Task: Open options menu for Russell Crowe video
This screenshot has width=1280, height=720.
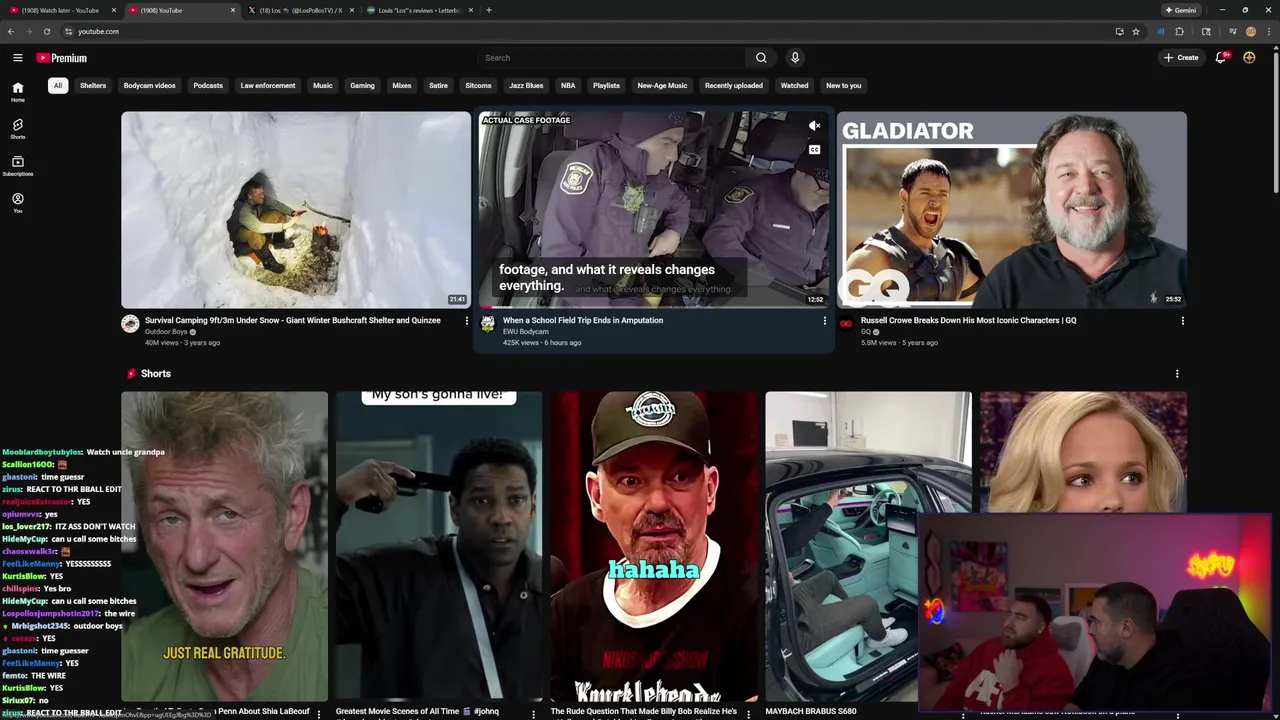Action: pyautogui.click(x=1182, y=321)
